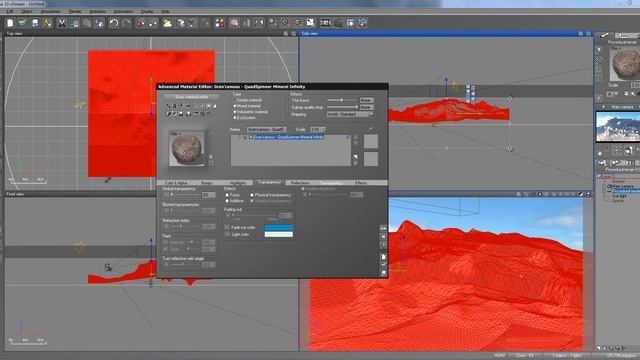Image resolution: width=640 pixels, height=360 pixels.
Task: Click the X cancel icon in material editor
Action: pyautogui.click(x=383, y=236)
